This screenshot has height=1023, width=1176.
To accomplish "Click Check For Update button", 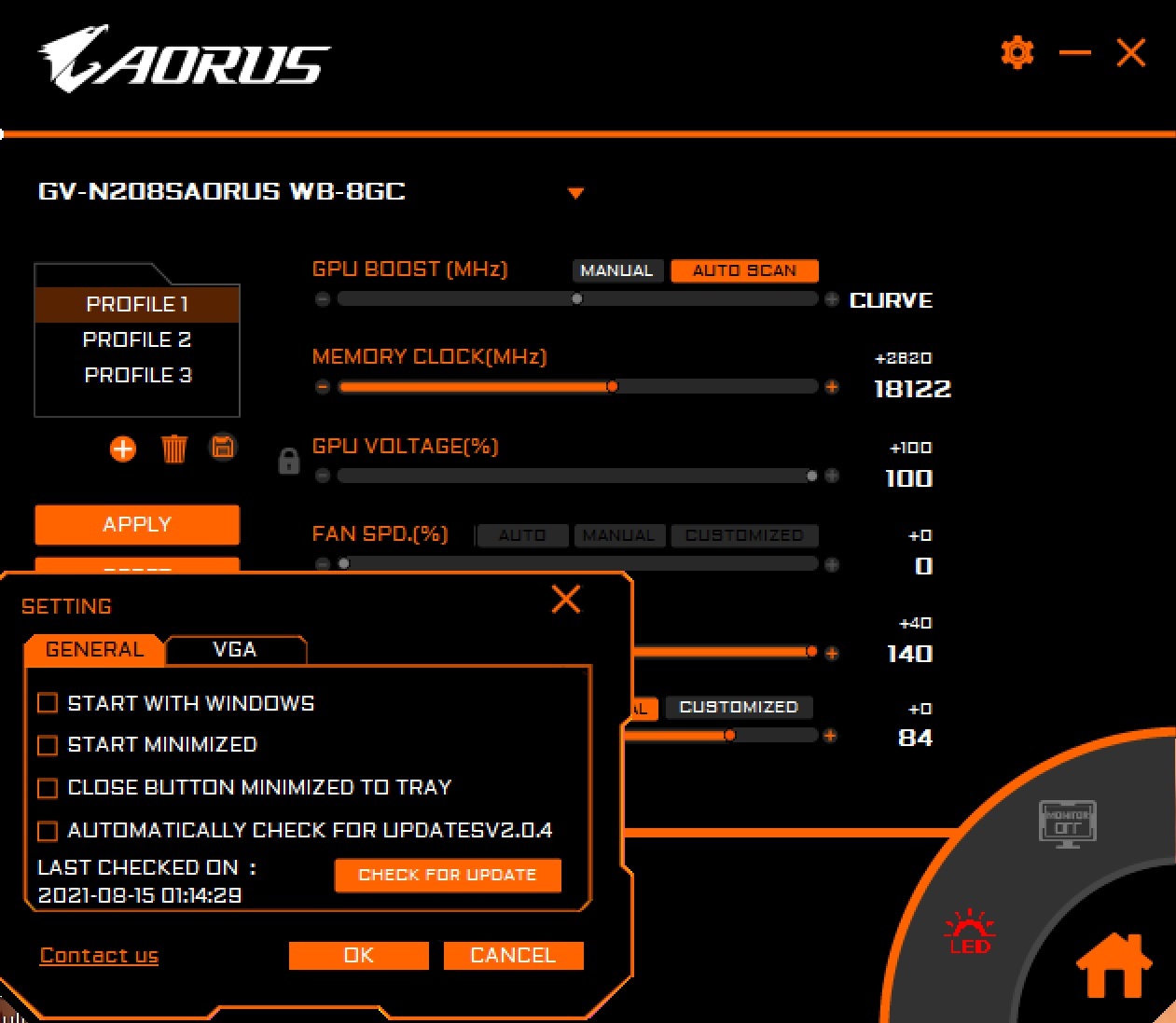I will point(448,875).
